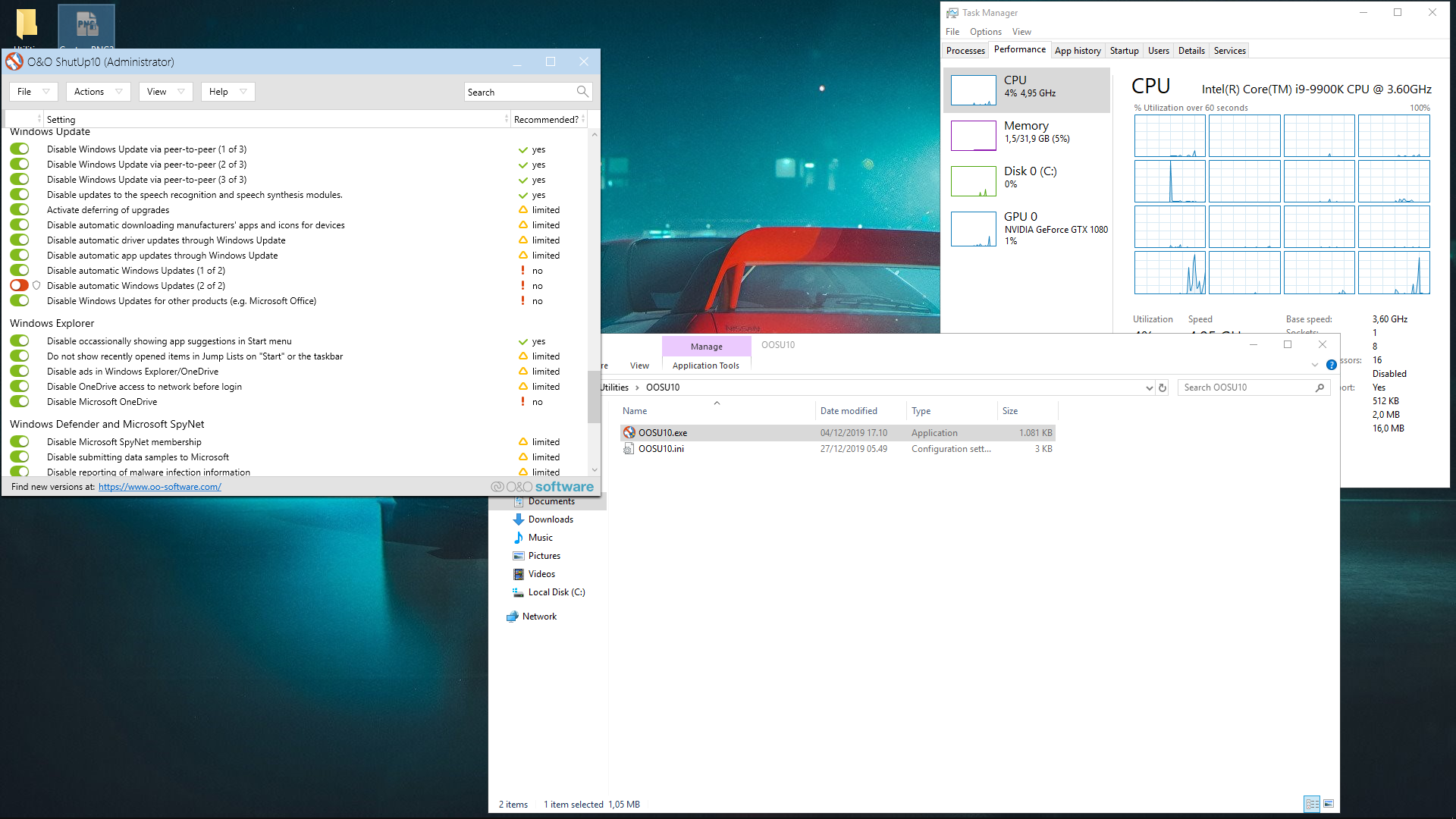
Task: Open Application Tools ribbon tab
Action: 705,366
